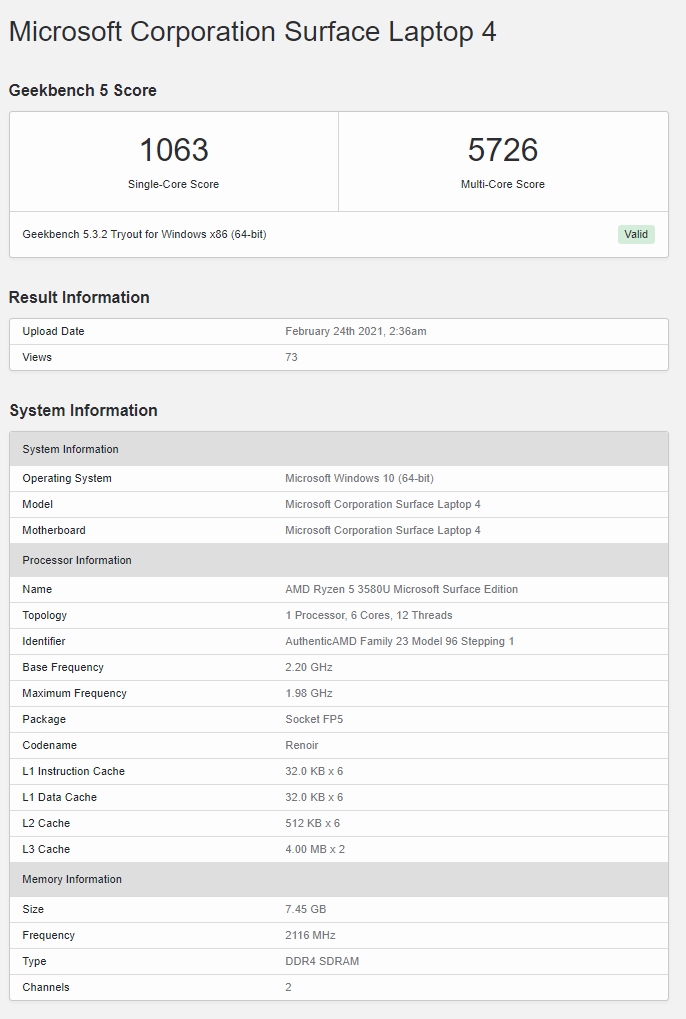
Task: Select the 512 KB x 6 value
Action: (312, 823)
